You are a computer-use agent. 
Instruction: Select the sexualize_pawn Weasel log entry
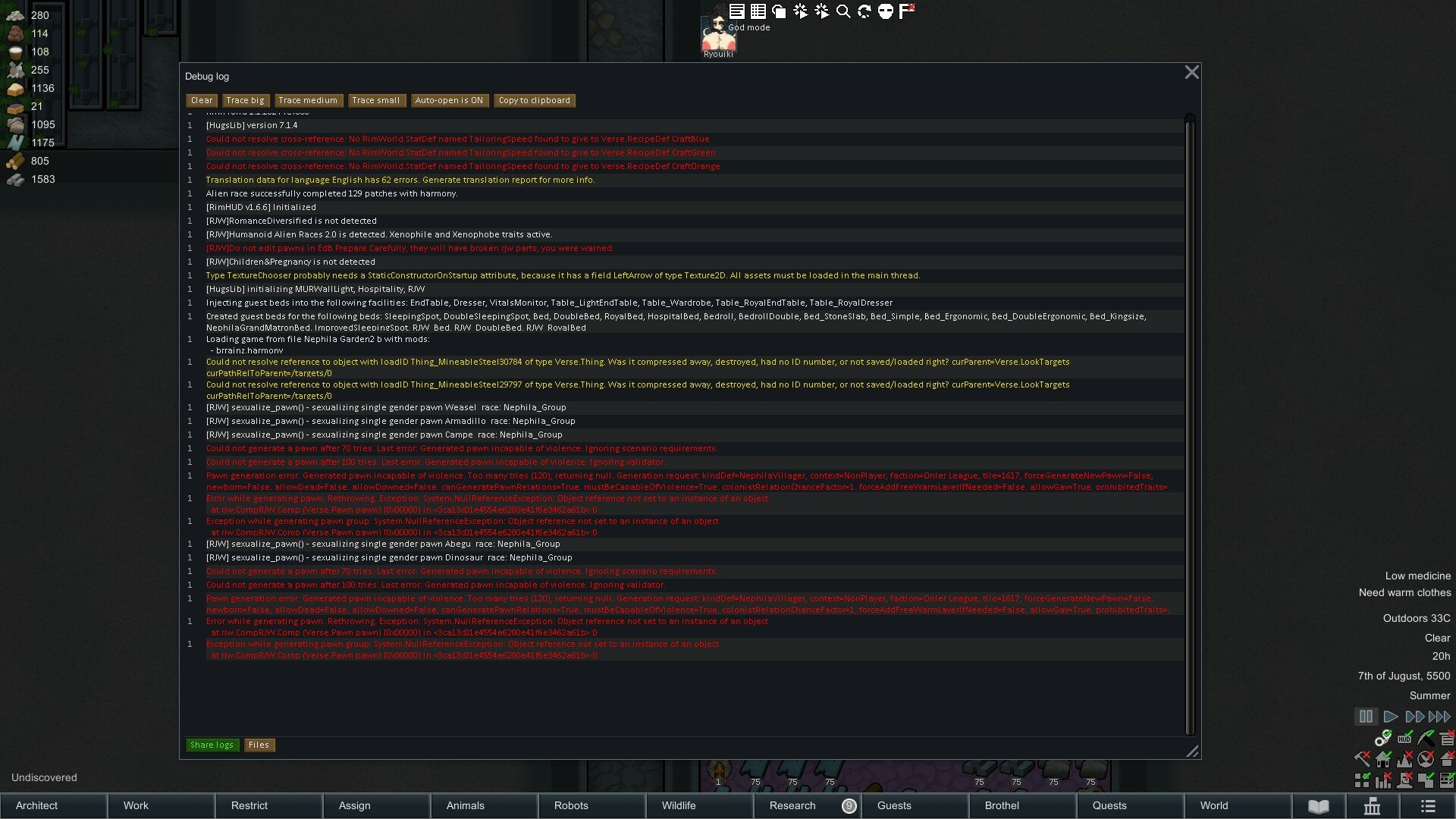(685, 407)
